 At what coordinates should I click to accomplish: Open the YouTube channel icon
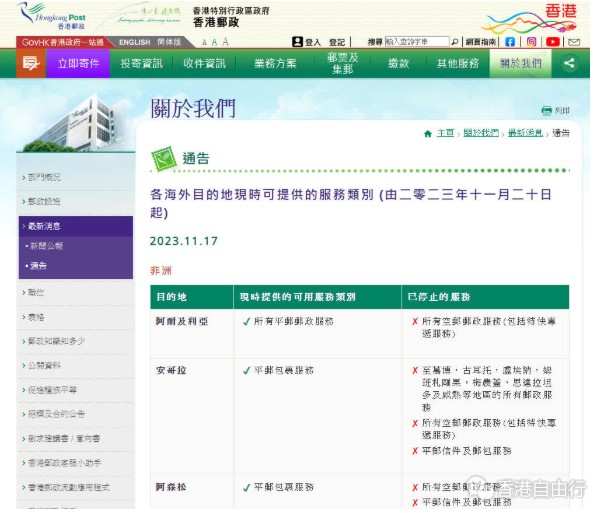[553, 42]
